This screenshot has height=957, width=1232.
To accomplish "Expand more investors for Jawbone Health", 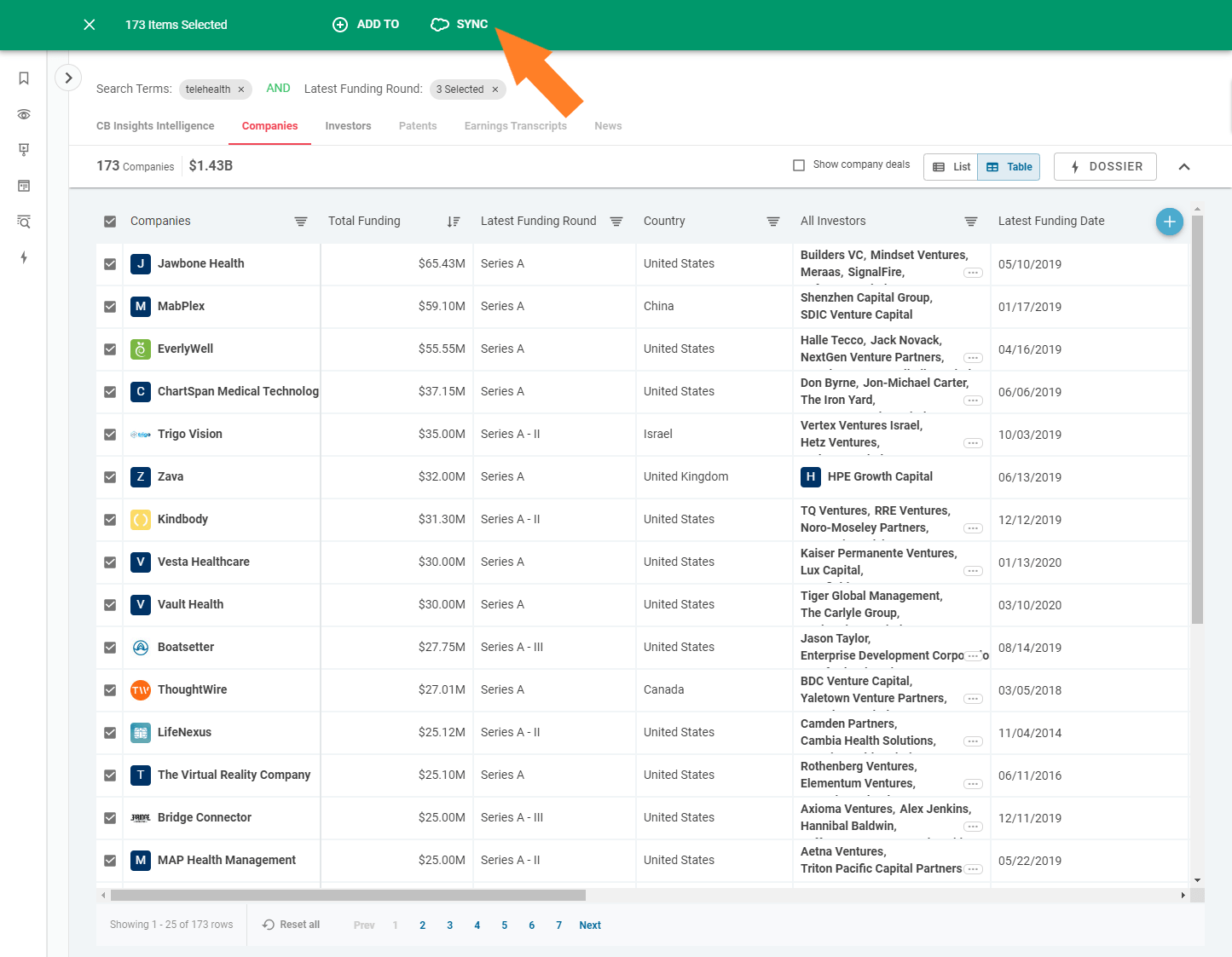I will coord(973,273).
